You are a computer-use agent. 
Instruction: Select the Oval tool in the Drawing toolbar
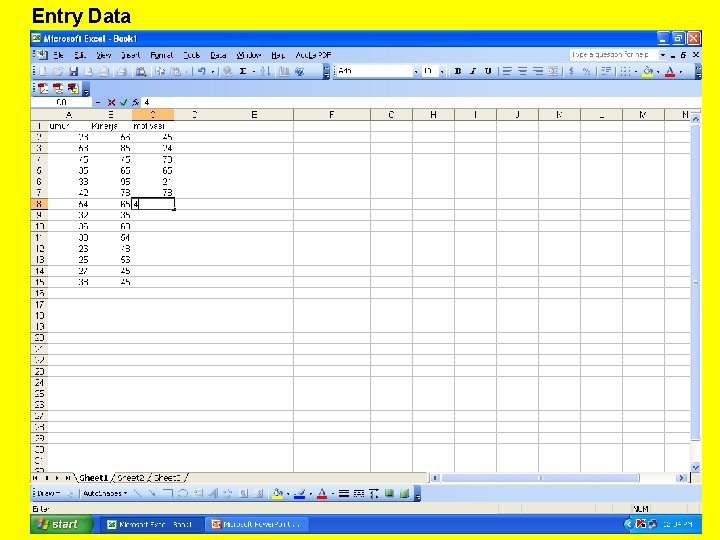point(183,494)
